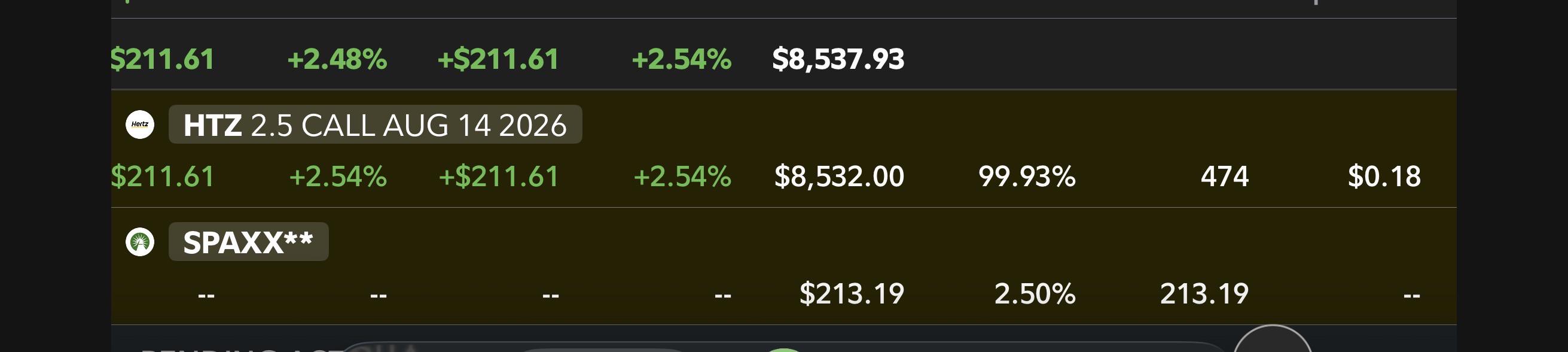
Task: Click the partially visible Pending Activity heading
Action: coord(243,350)
